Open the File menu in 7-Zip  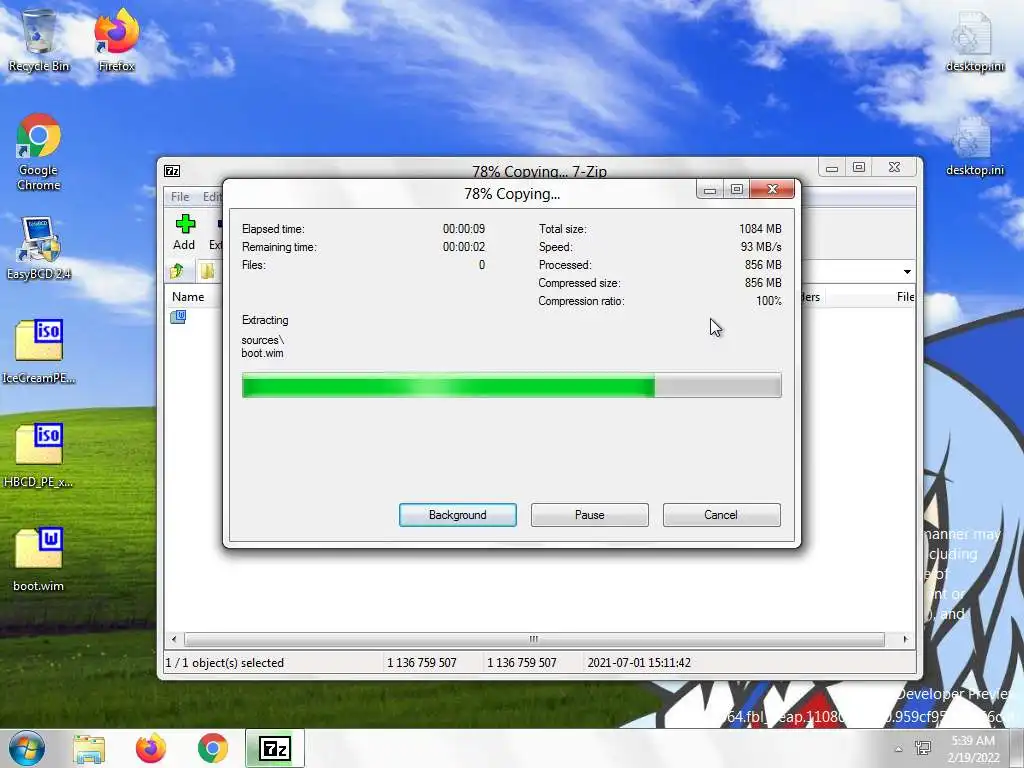180,197
